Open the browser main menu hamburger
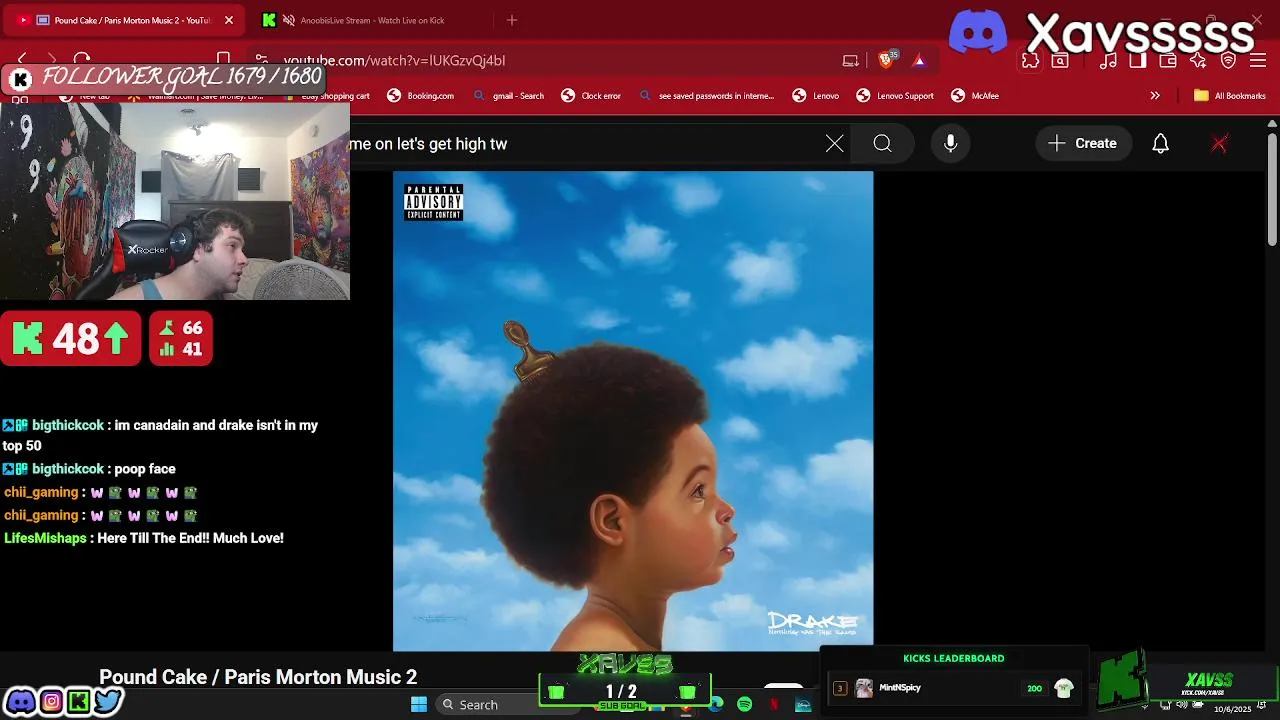 click(x=1258, y=61)
